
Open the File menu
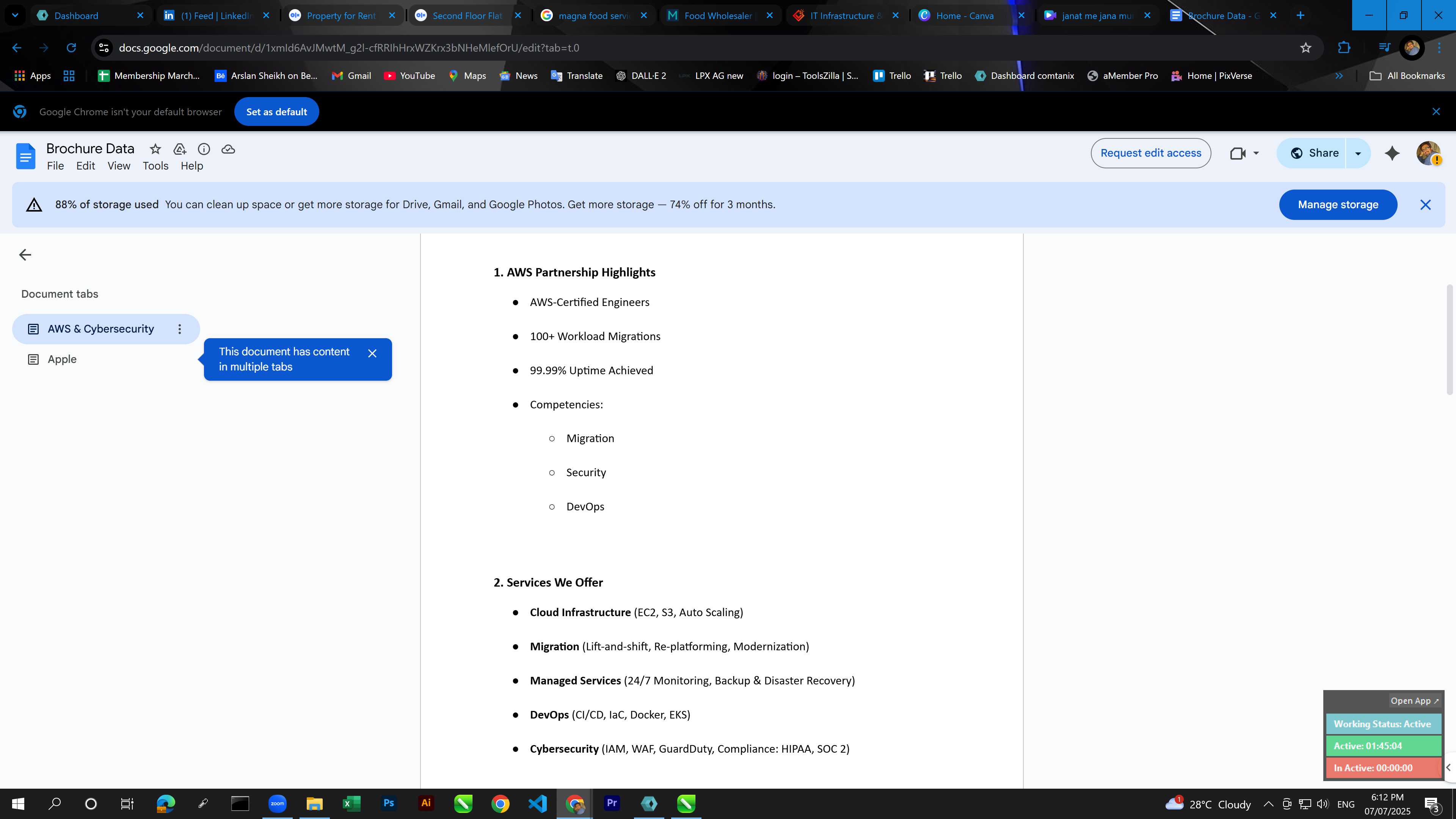(55, 166)
